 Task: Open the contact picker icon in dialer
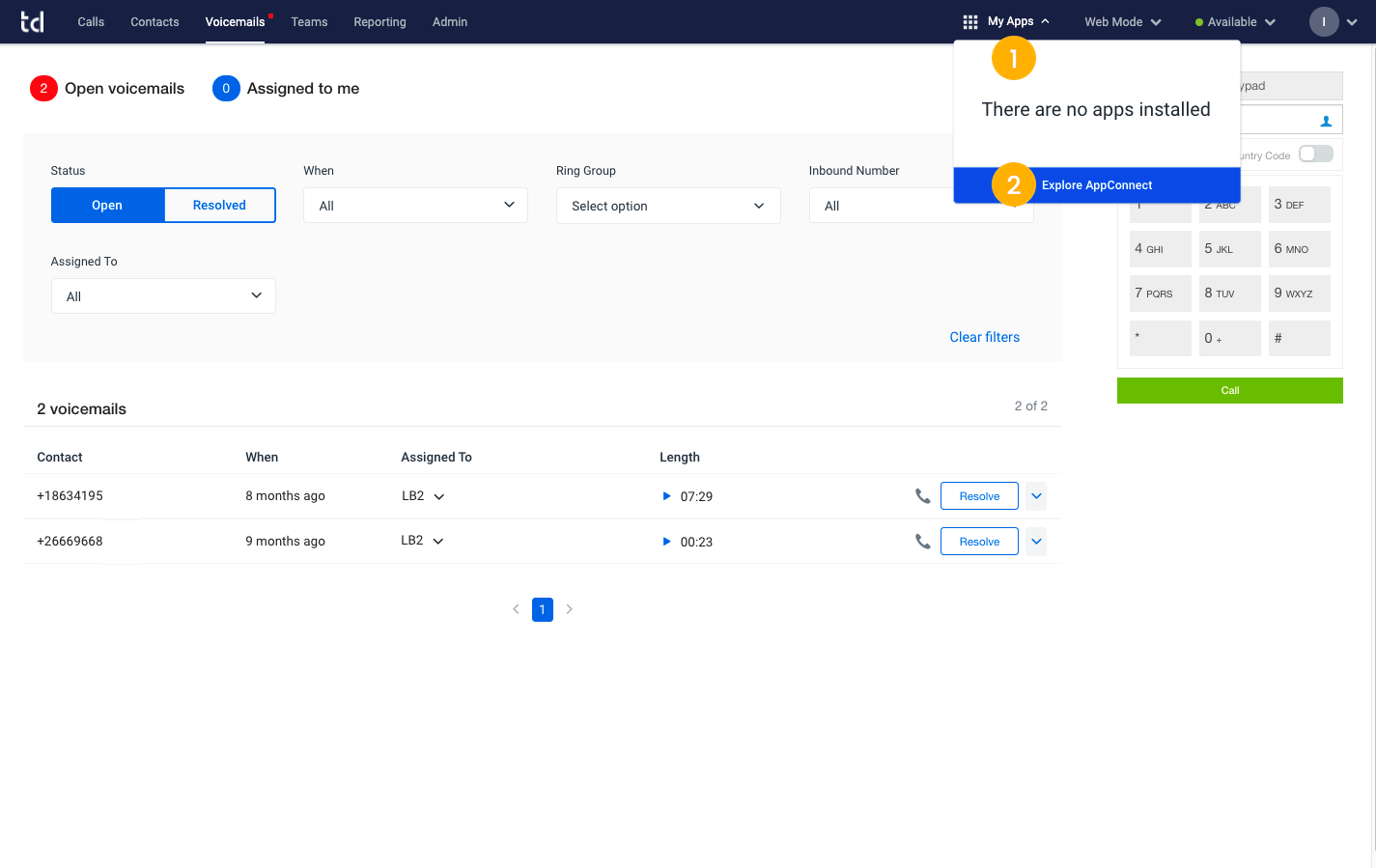(1326, 121)
